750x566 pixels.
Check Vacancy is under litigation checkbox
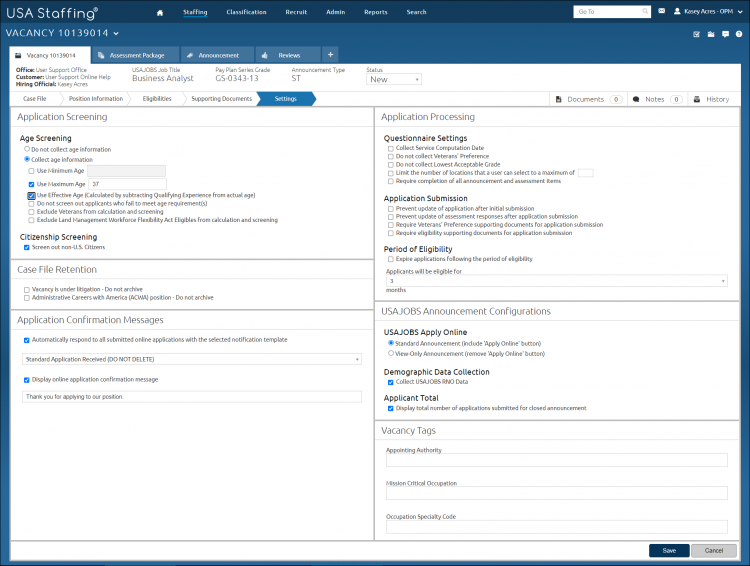point(27,289)
